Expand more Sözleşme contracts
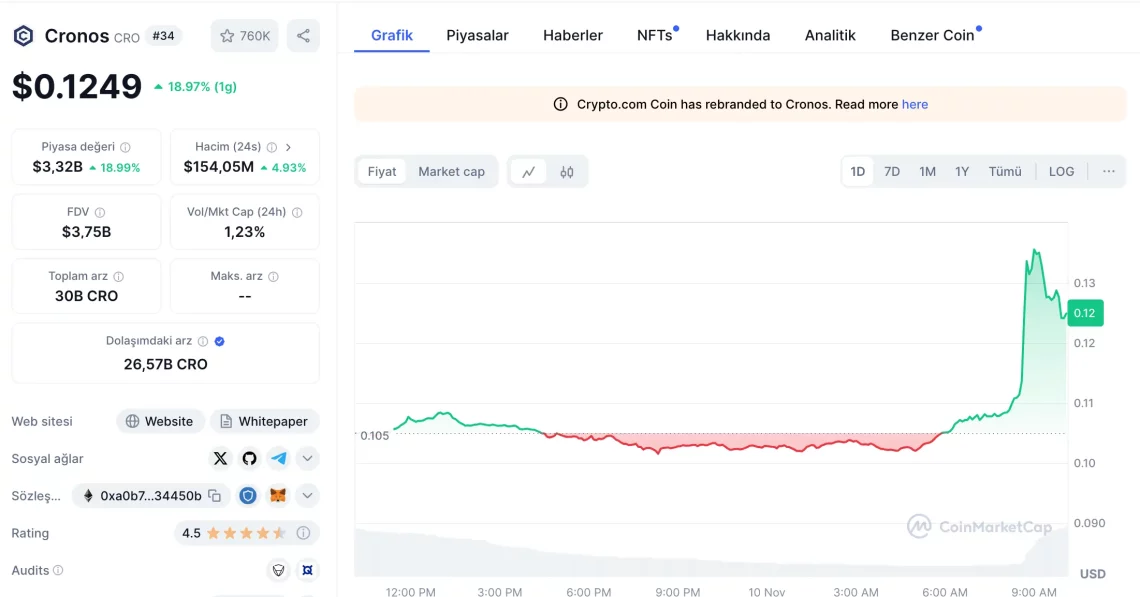Image resolution: width=1140 pixels, height=597 pixels. coord(308,496)
